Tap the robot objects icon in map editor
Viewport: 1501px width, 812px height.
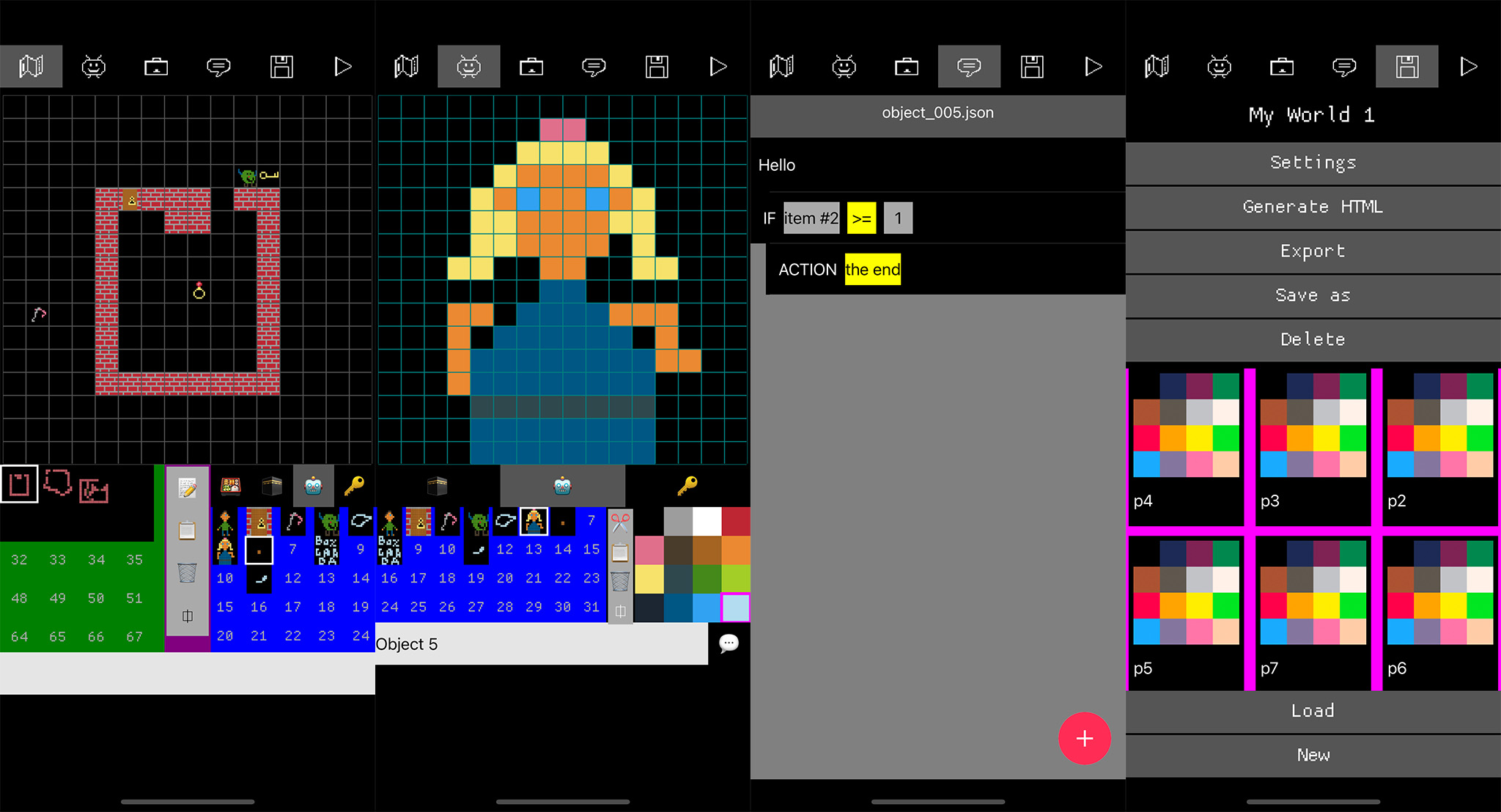pyautogui.click(x=314, y=485)
